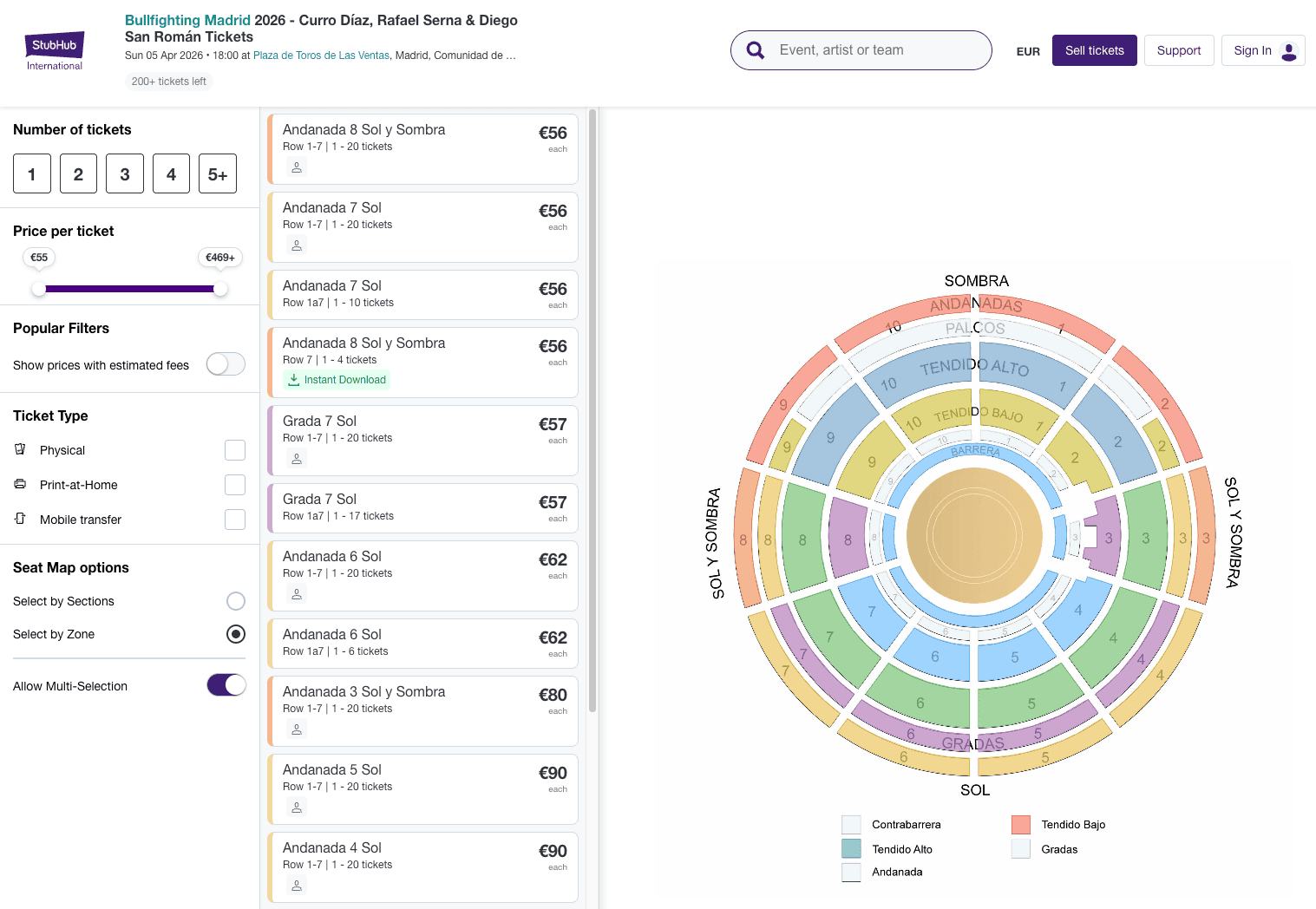This screenshot has width=1316, height=909.
Task: Open the user profile avatar icon
Action: (1289, 51)
